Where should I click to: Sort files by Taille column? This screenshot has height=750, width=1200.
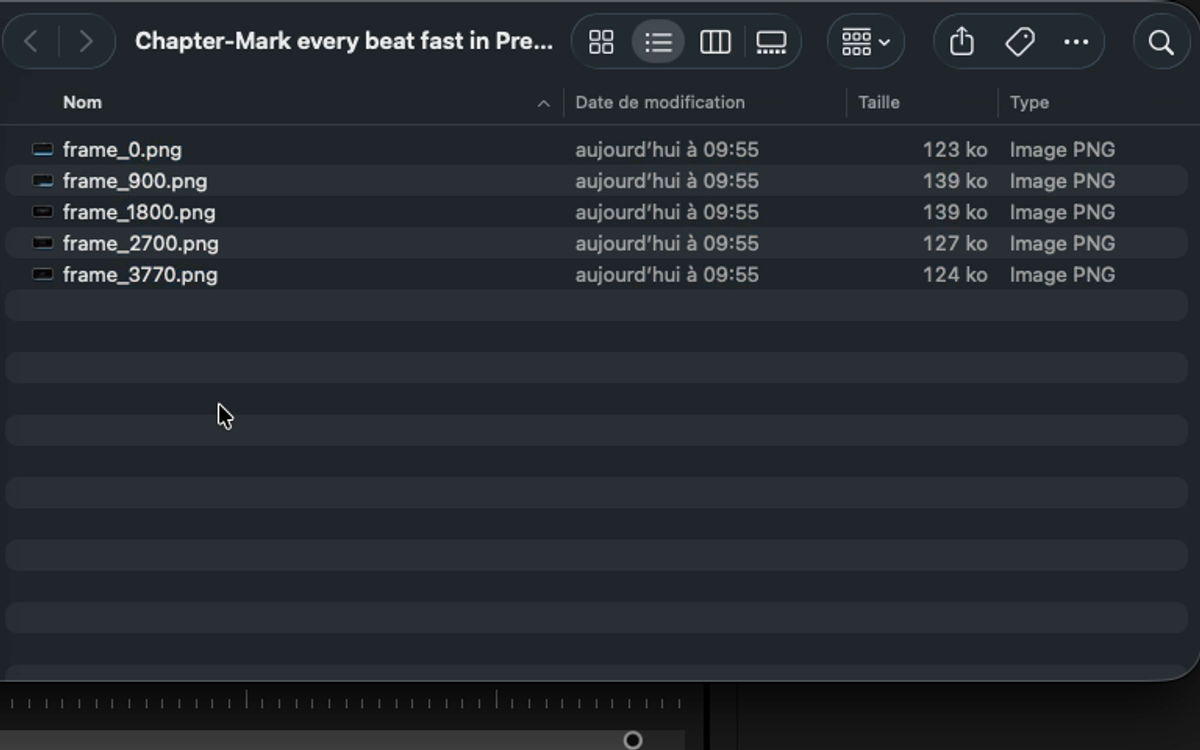[x=879, y=102]
